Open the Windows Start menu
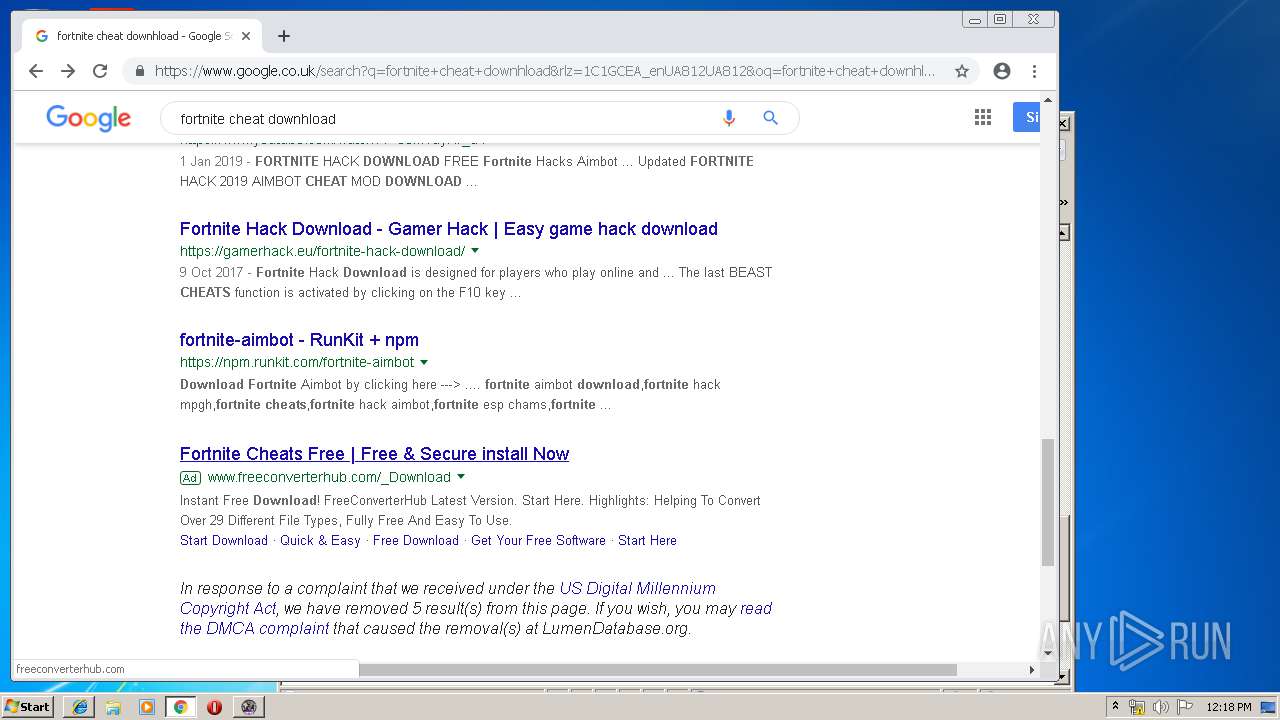The height and width of the screenshot is (720, 1280). [27, 706]
